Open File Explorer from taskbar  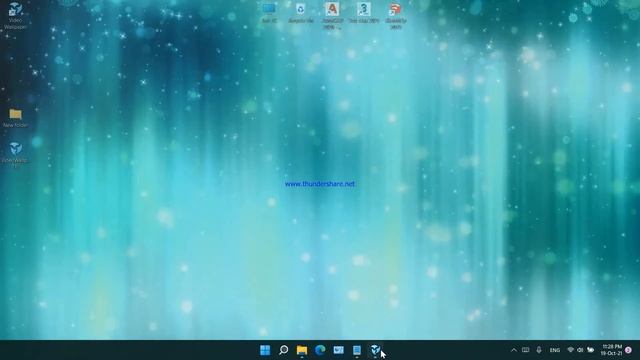(302, 350)
